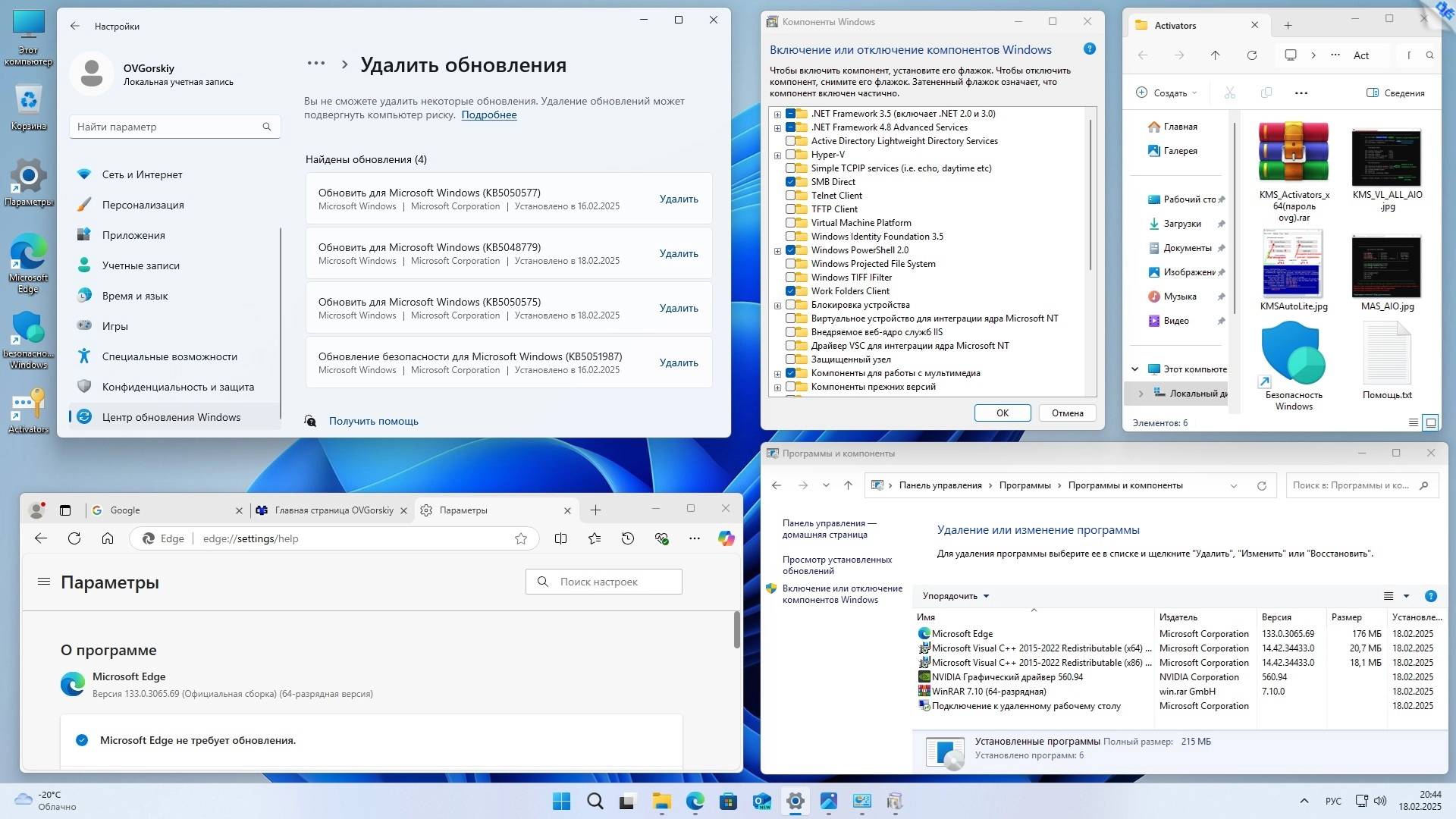Open the Упорядочить dropdown menu
The width and height of the screenshot is (1456, 819).
(x=955, y=596)
